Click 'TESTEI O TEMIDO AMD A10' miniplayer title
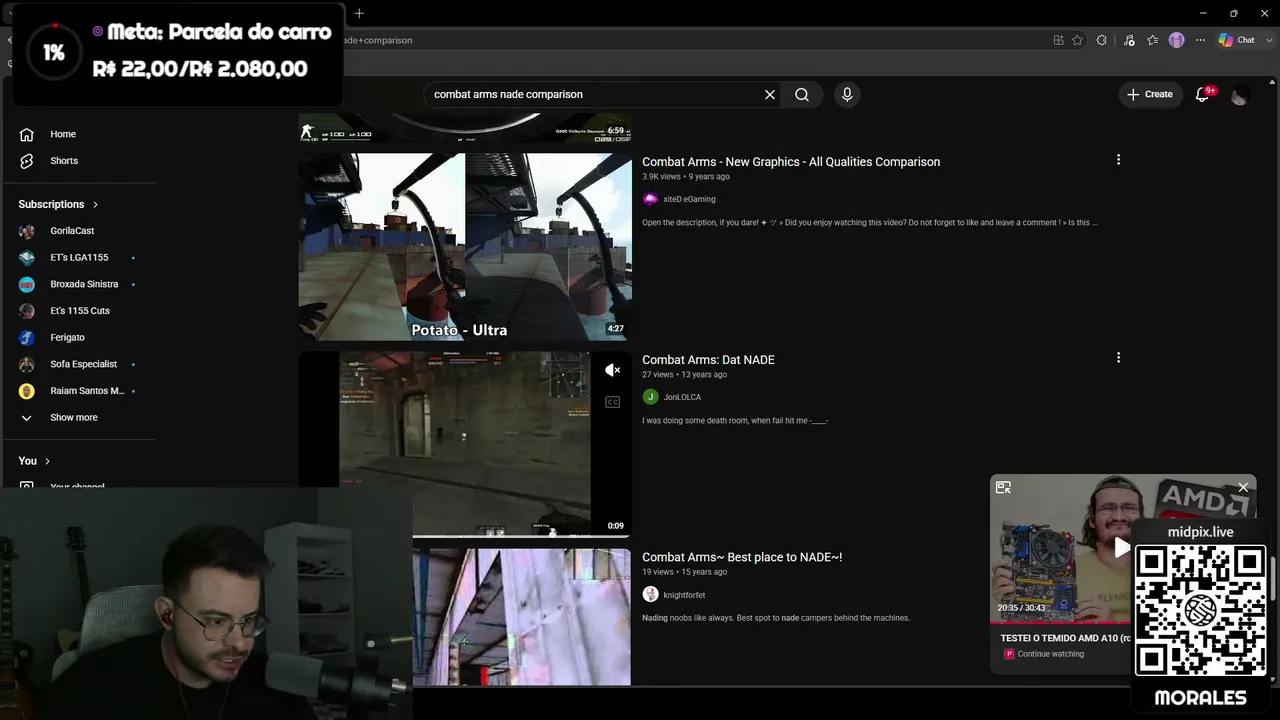The width and height of the screenshot is (1280, 720). tap(1065, 638)
